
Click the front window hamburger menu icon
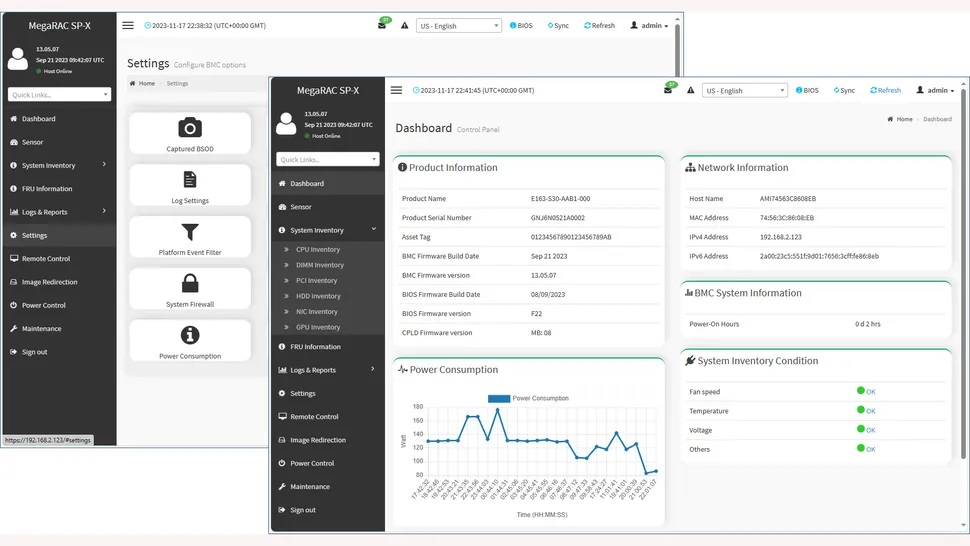396,90
